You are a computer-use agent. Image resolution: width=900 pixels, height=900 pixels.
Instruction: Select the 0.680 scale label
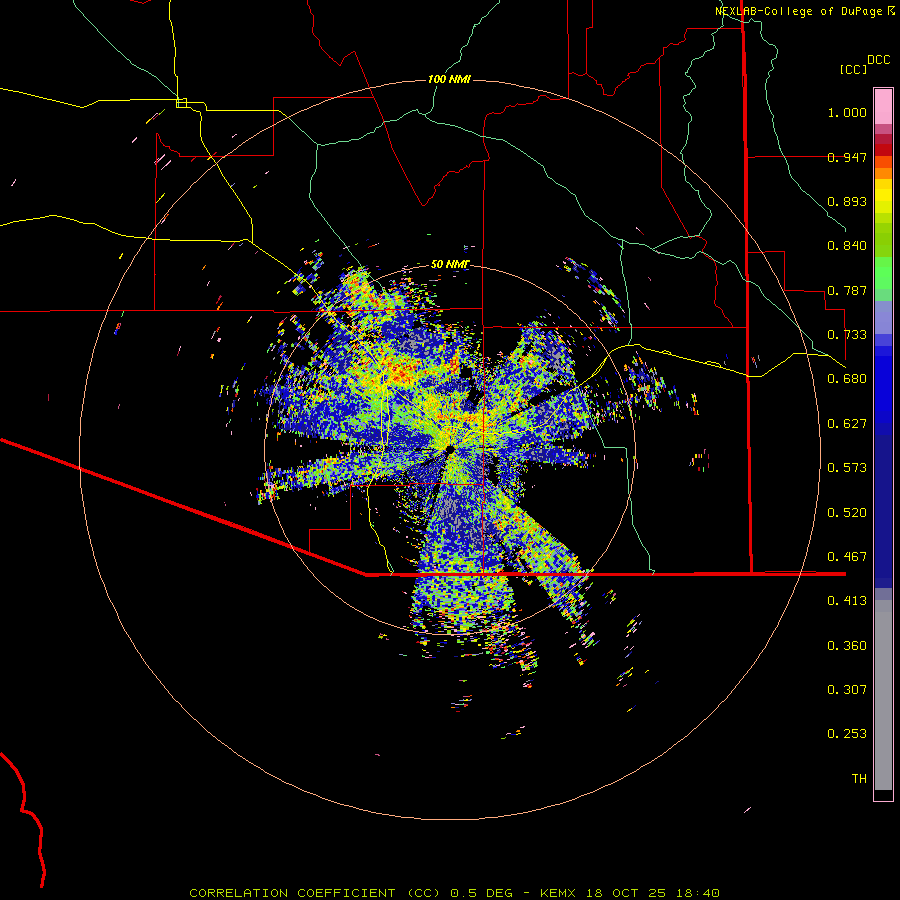click(847, 379)
